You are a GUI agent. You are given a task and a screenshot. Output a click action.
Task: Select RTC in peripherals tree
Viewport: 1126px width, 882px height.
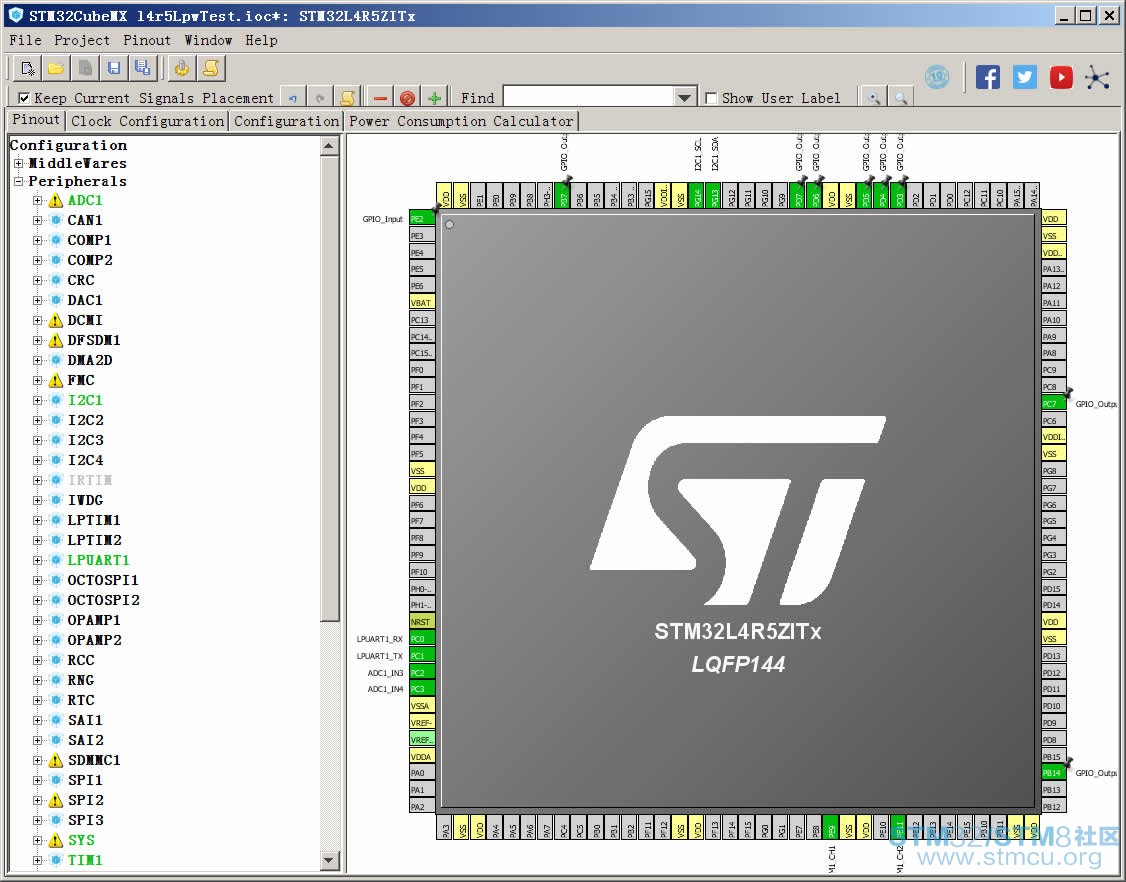coord(80,700)
